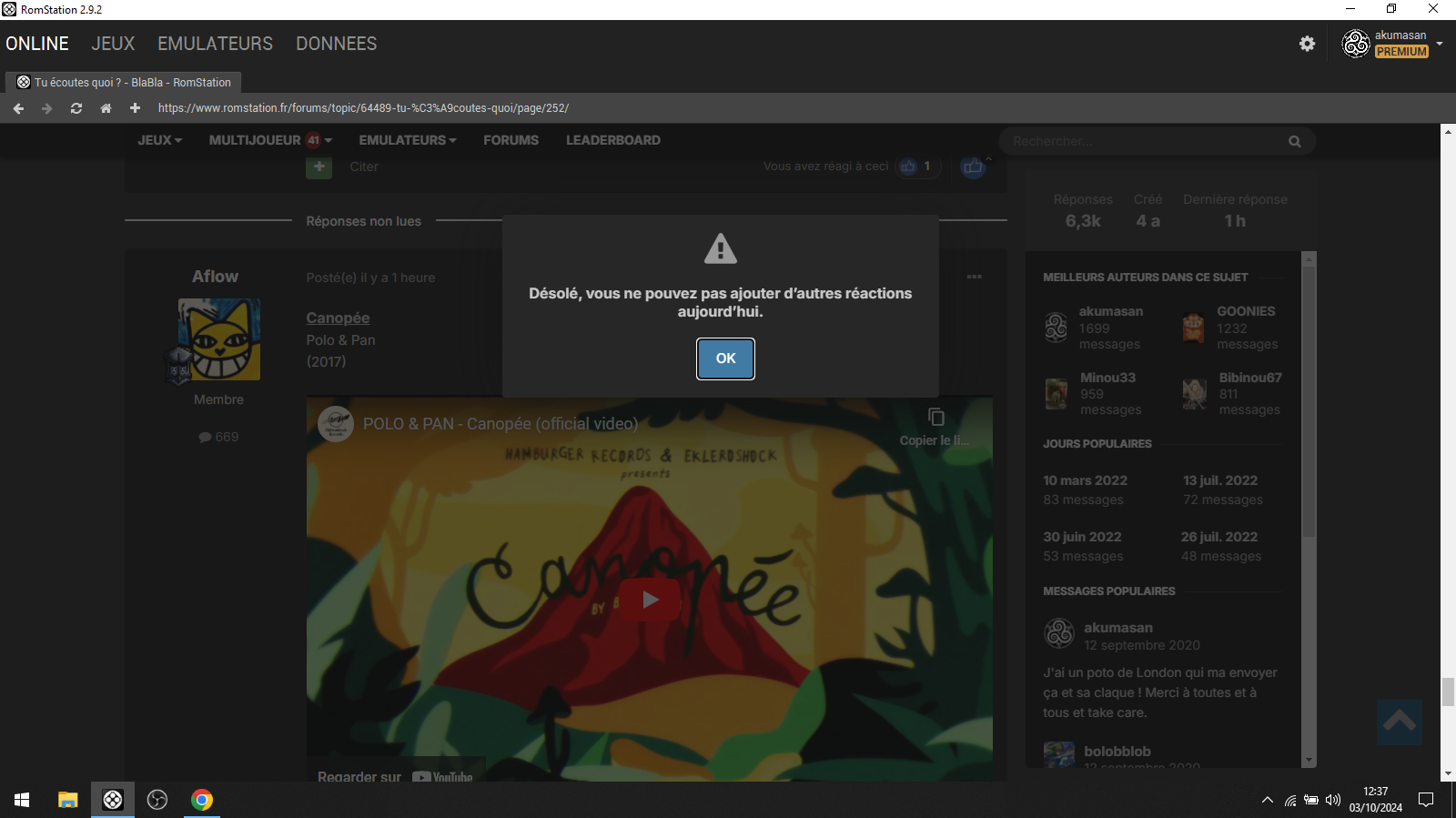This screenshot has width=1456, height=818.
Task: Open a new tab with plus icon
Action: (135, 108)
